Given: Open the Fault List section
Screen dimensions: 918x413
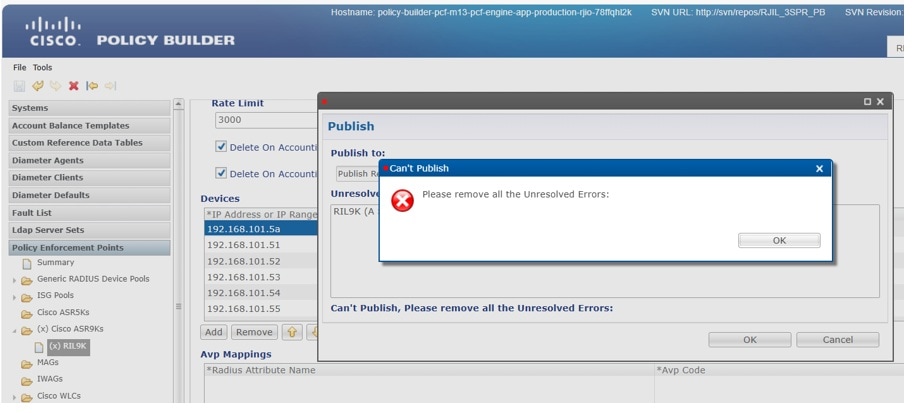Looking at the screenshot, I should click(x=90, y=213).
